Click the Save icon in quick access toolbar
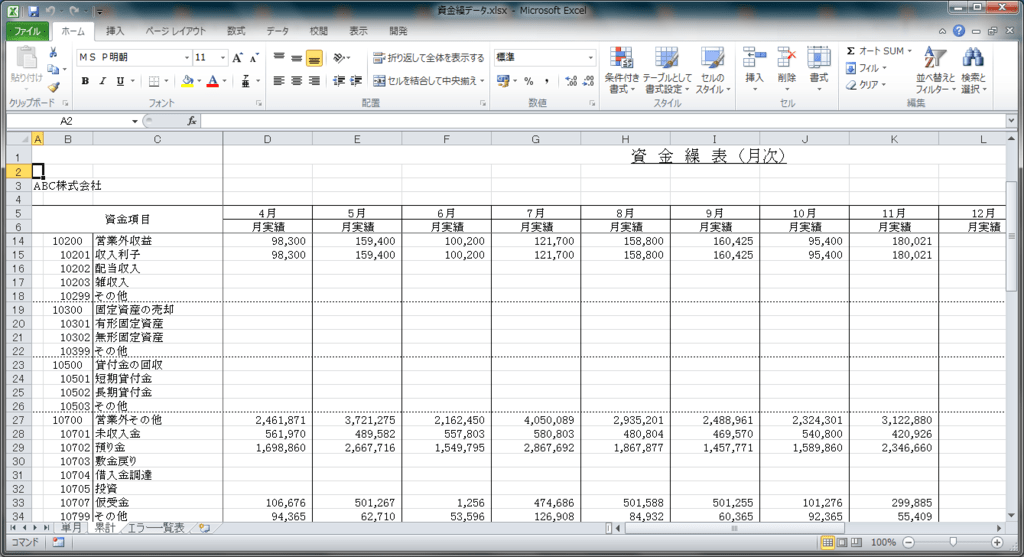 click(33, 11)
